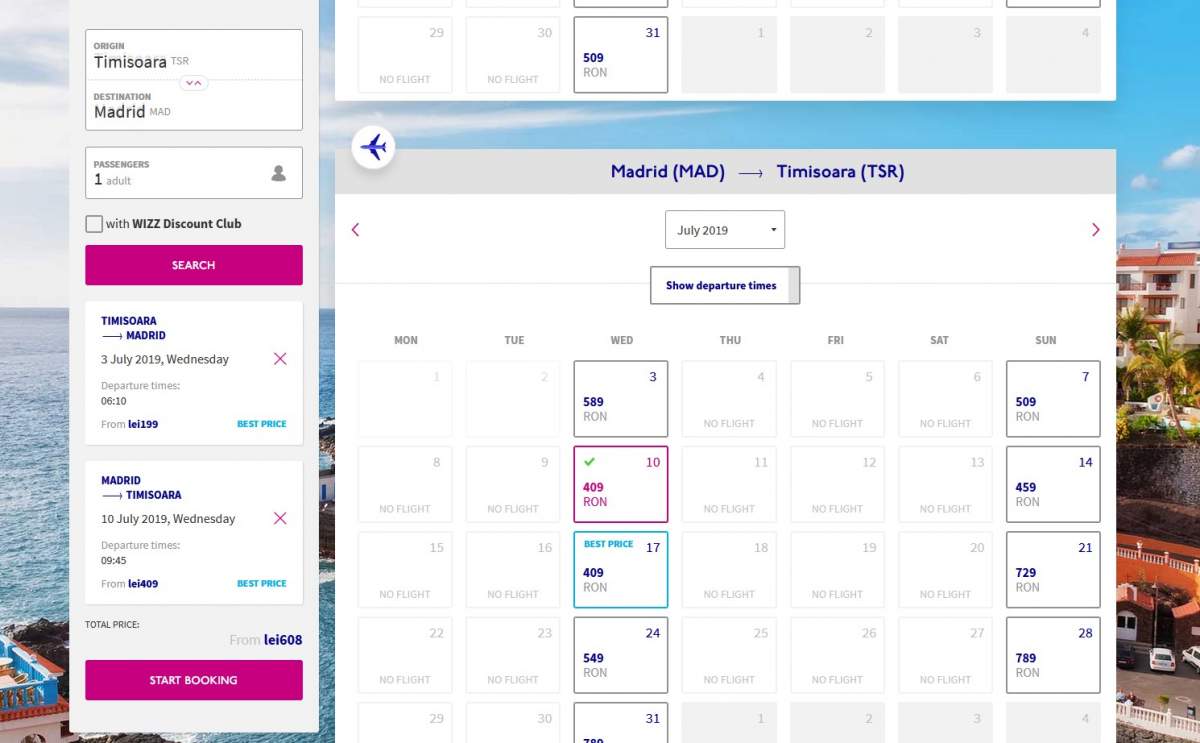Open the Passengers selector

[x=193, y=173]
